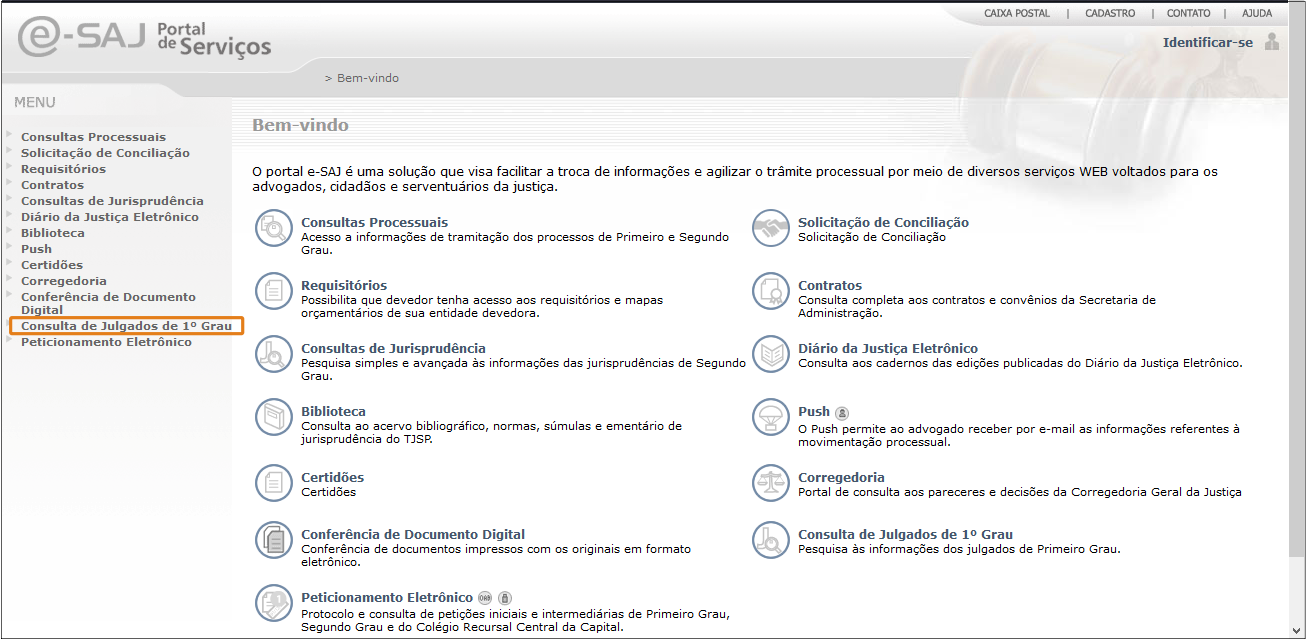Image resolution: width=1306 pixels, height=640 pixels.
Task: Go to Corregedoria in the sidebar menu
Action: (64, 281)
